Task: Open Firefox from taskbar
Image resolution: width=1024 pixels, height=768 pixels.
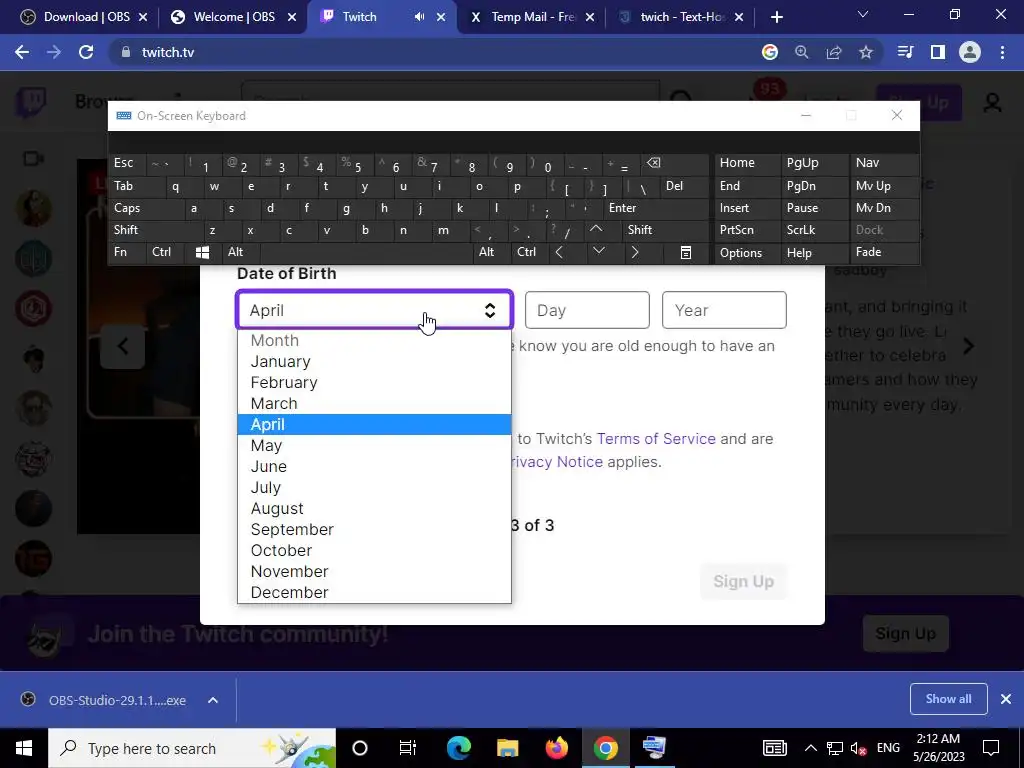Action: click(556, 748)
